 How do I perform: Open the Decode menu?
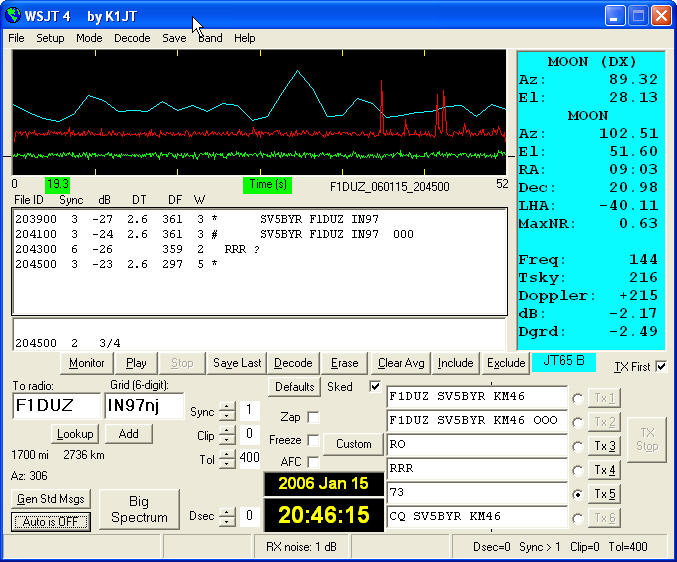click(131, 38)
